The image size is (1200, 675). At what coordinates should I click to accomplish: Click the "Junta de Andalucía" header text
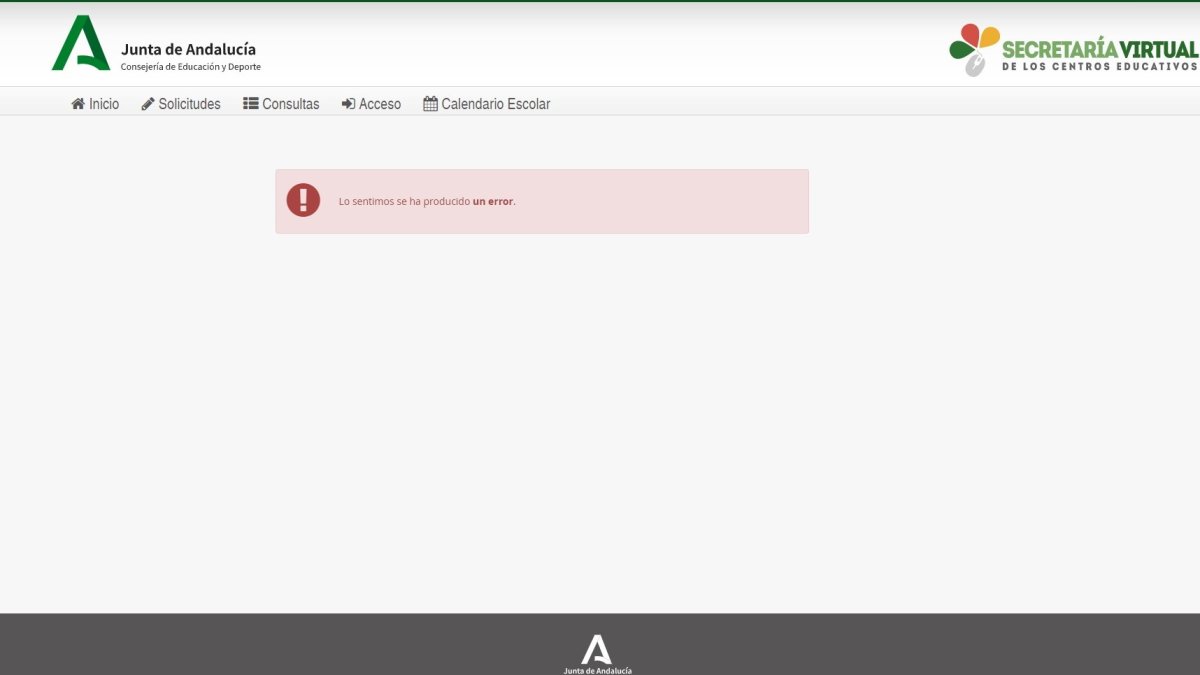(x=188, y=48)
